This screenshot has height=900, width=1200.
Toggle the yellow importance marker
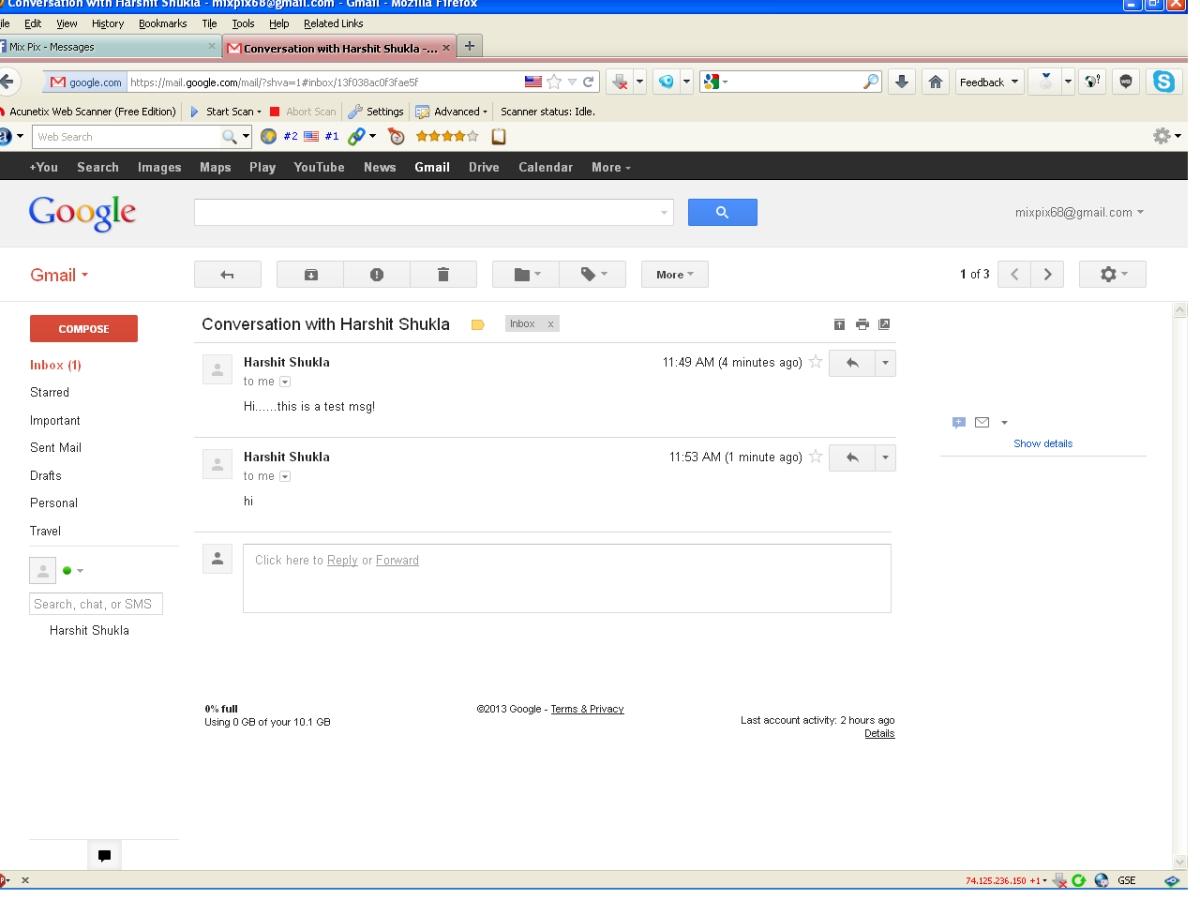click(478, 325)
